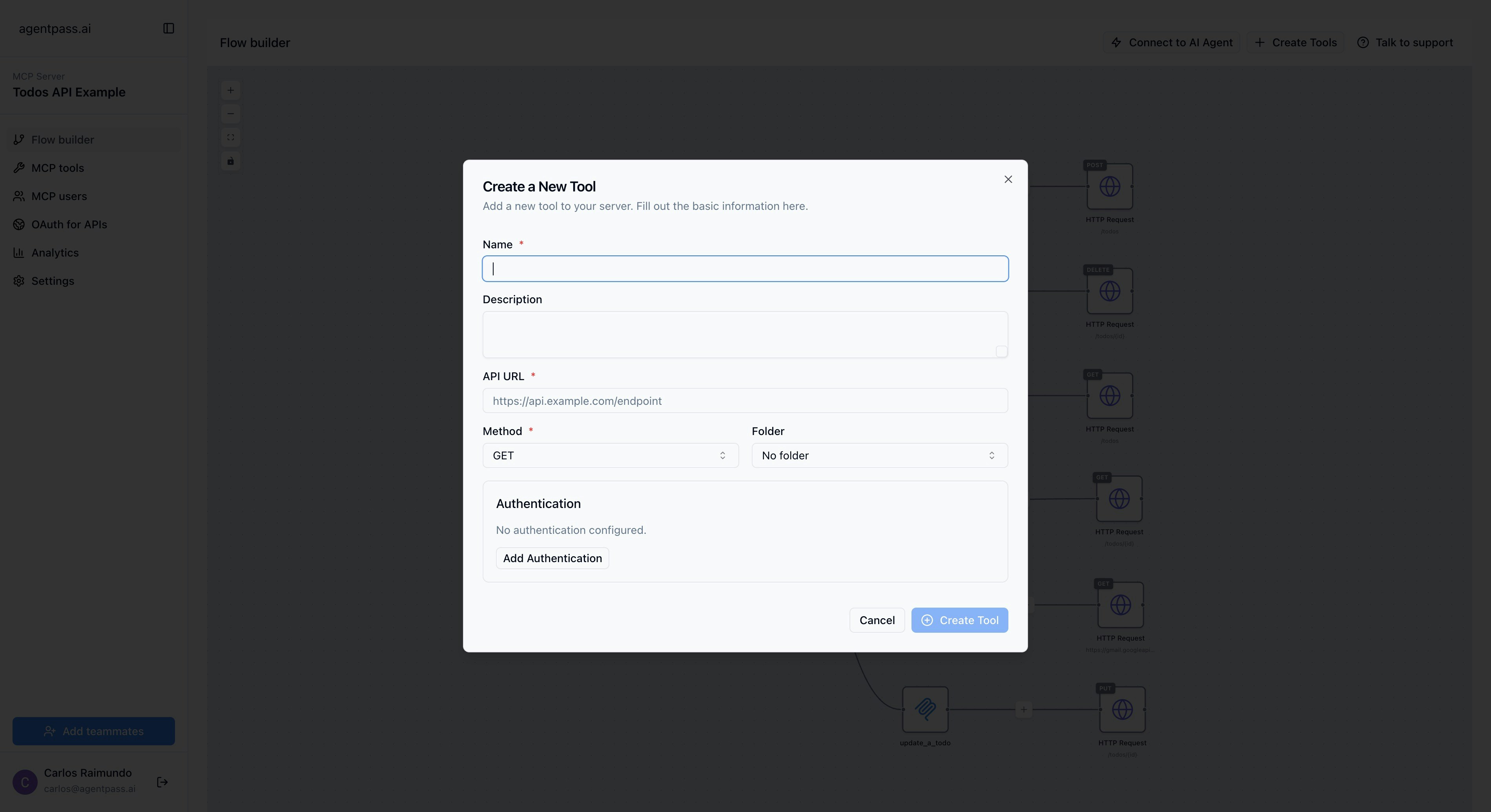Open the Method dropdown showing GET
The height and width of the screenshot is (812, 1491).
tap(610, 455)
